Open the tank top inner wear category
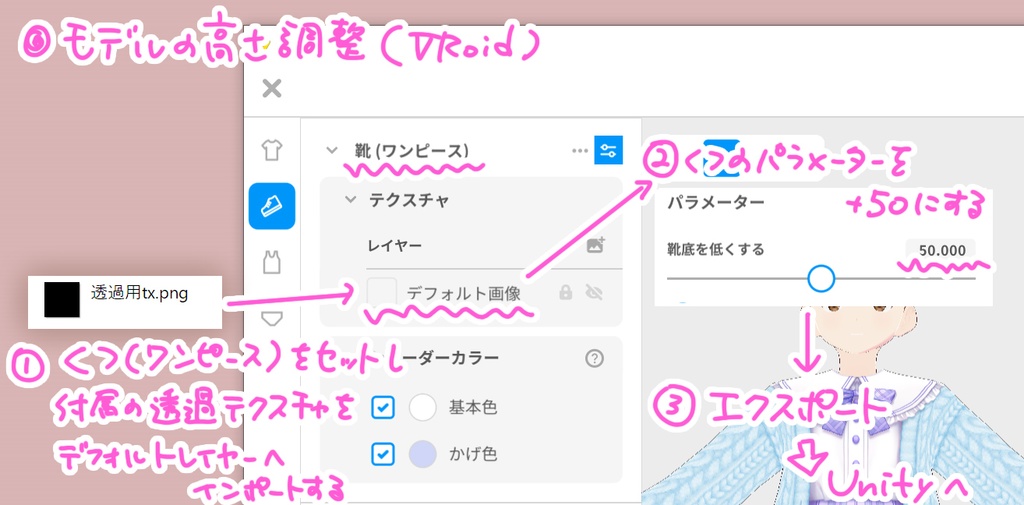Viewport: 1024px width, 505px height. click(x=272, y=263)
